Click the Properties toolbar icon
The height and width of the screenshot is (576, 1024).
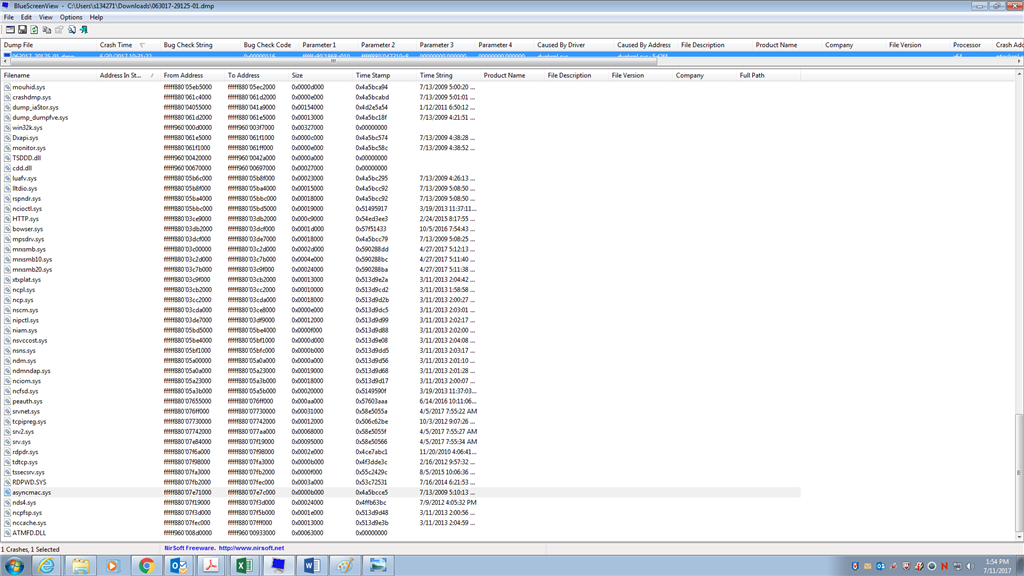tap(59, 30)
